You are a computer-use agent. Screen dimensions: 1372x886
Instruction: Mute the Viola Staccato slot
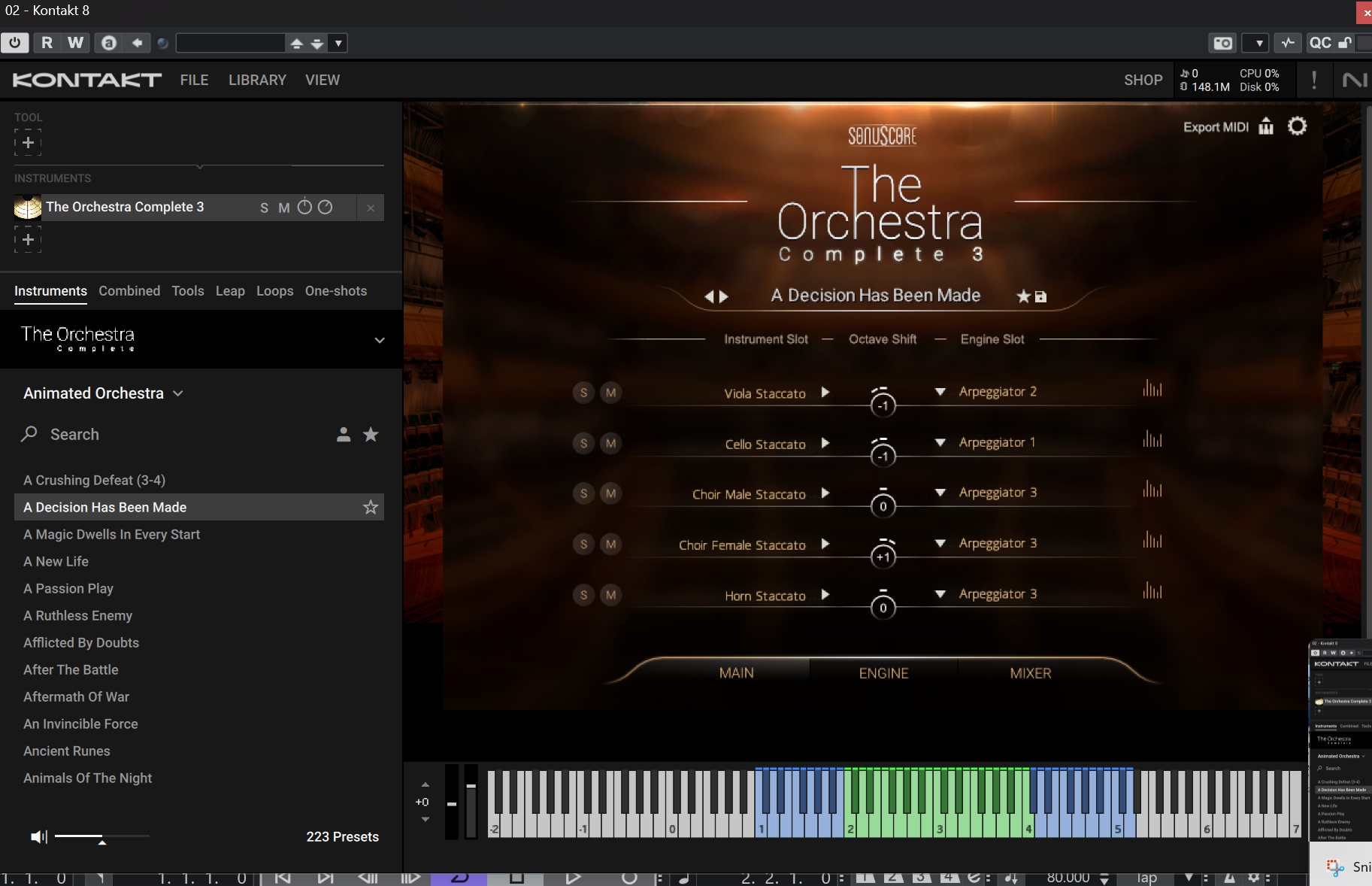click(610, 393)
